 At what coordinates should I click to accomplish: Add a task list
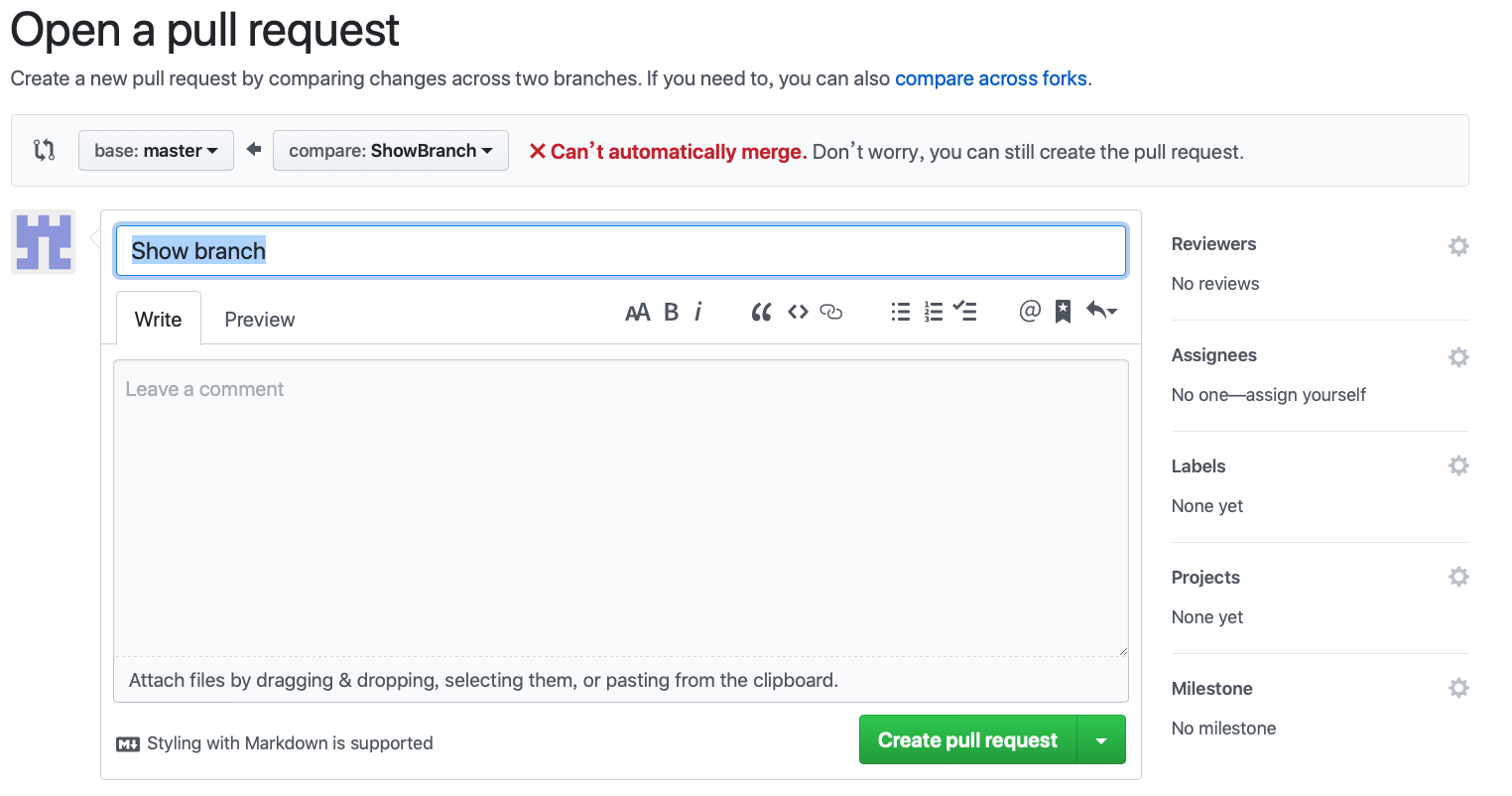[x=965, y=313]
